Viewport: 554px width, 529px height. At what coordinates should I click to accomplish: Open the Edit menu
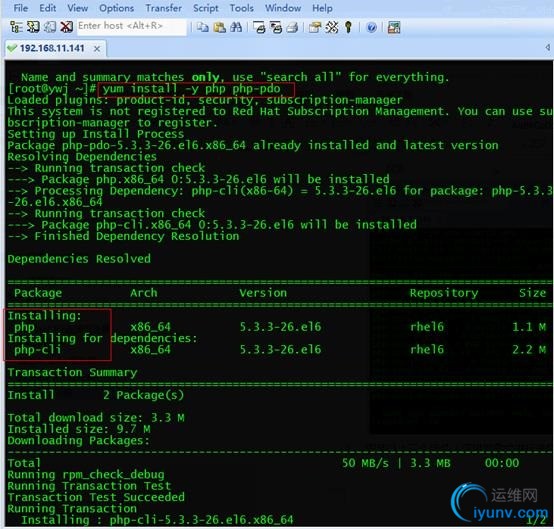(48, 8)
